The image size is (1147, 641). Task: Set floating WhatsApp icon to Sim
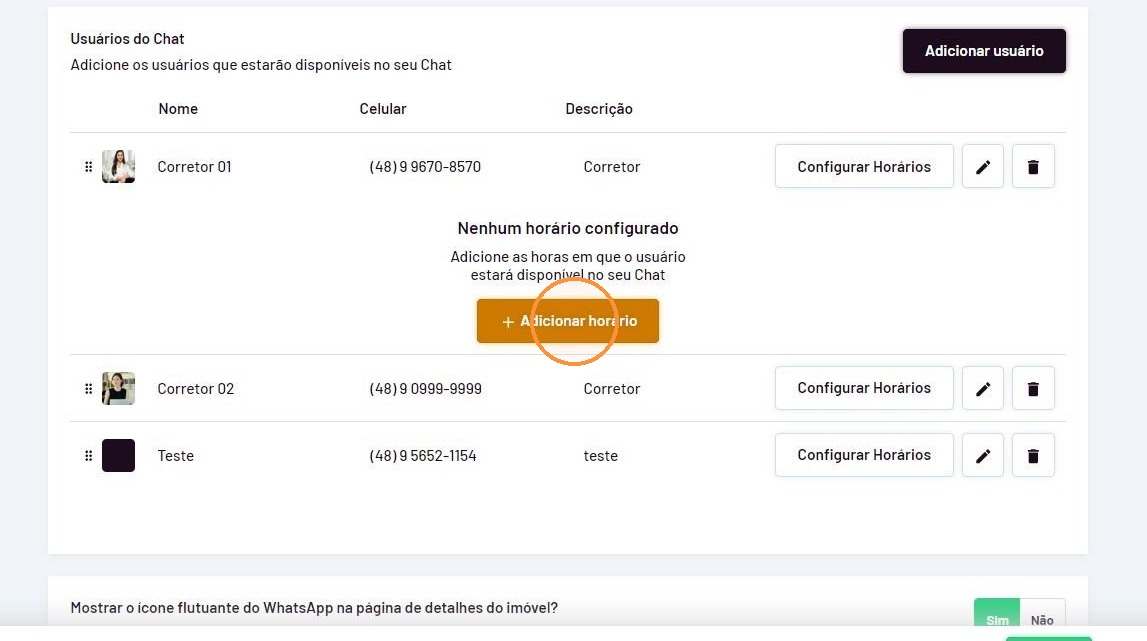coord(996,613)
